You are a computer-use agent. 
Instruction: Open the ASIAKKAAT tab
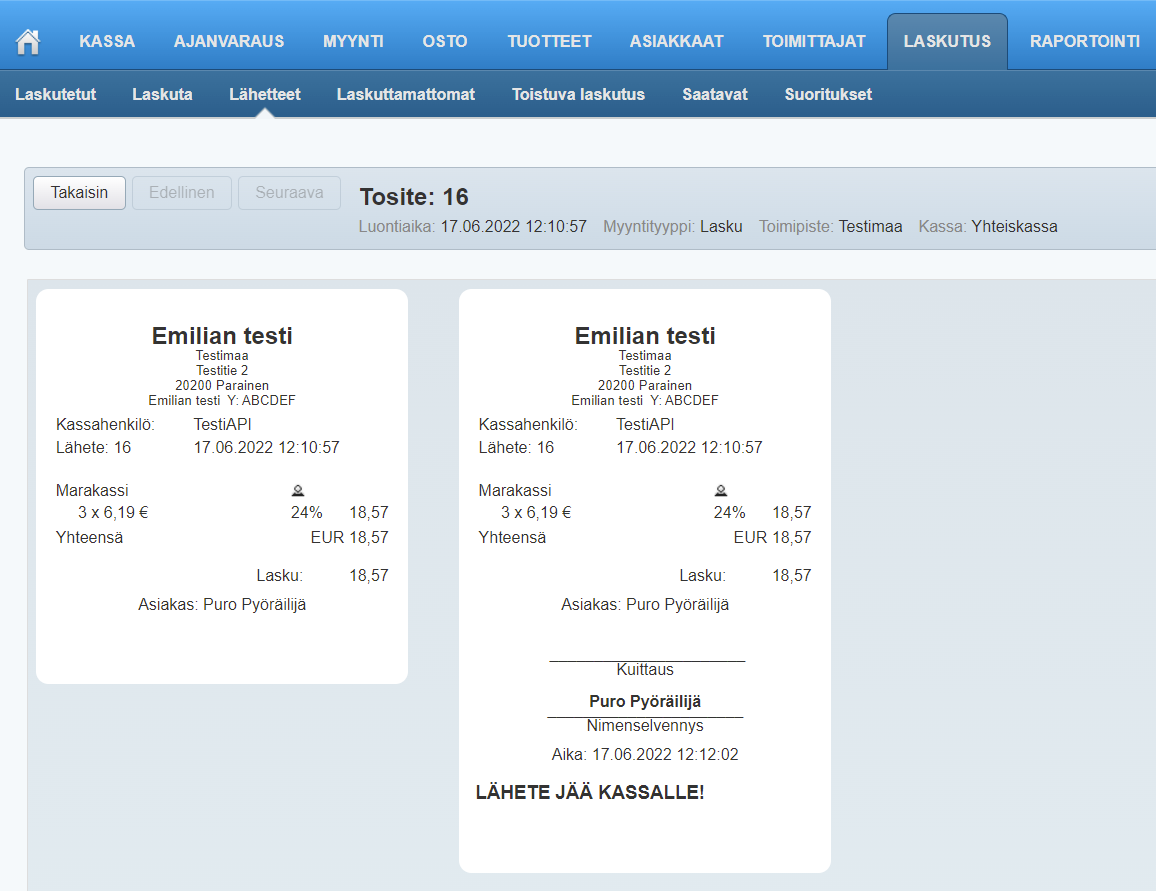coord(676,42)
